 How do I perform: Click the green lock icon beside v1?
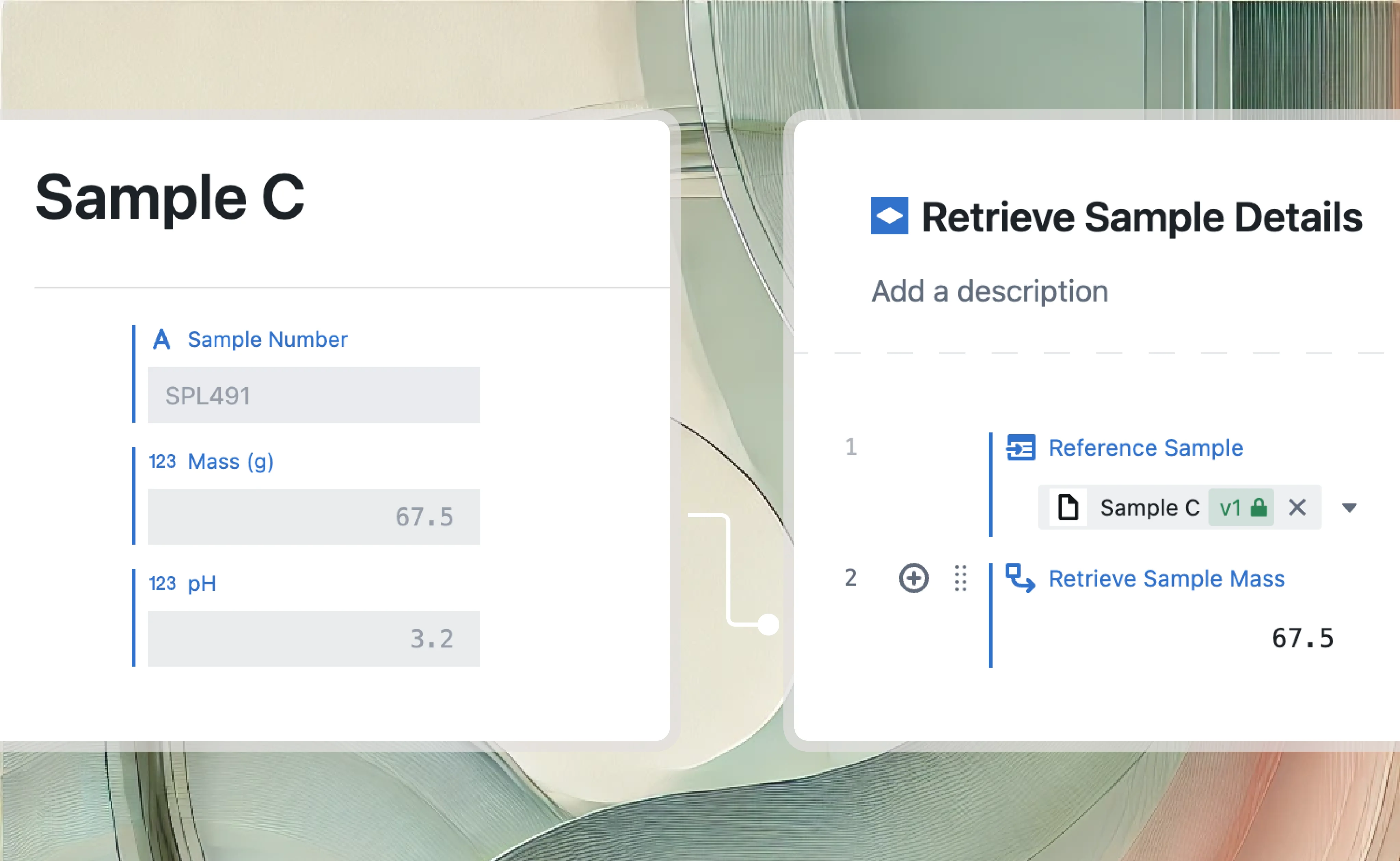[x=1258, y=507]
